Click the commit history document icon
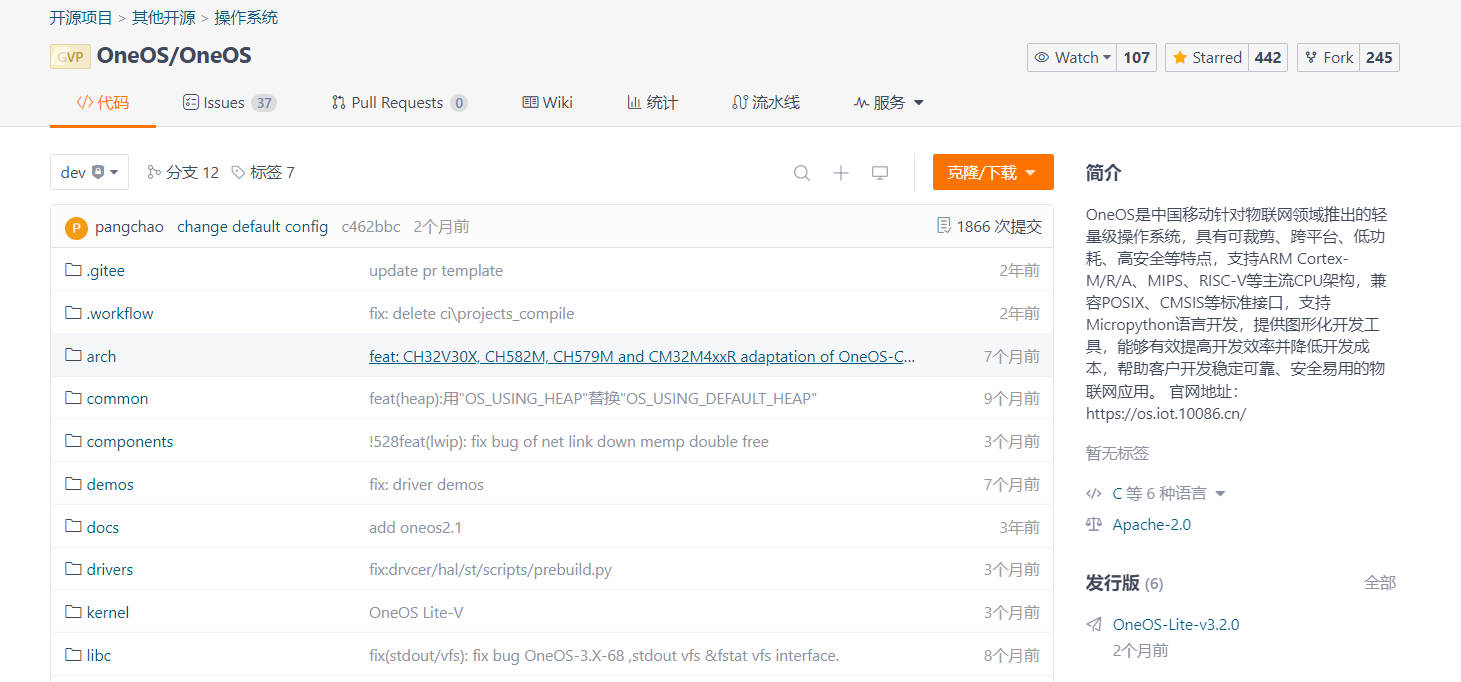The height and width of the screenshot is (682, 1461). tap(944, 226)
